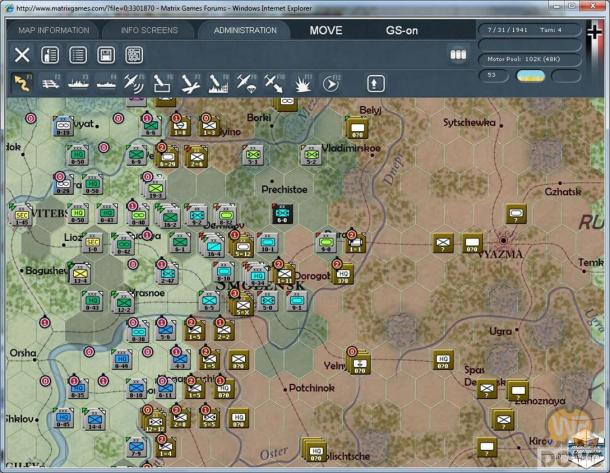610x473 pixels.
Task: Select the cyan 16-4 unit stack
Action: 214,246
